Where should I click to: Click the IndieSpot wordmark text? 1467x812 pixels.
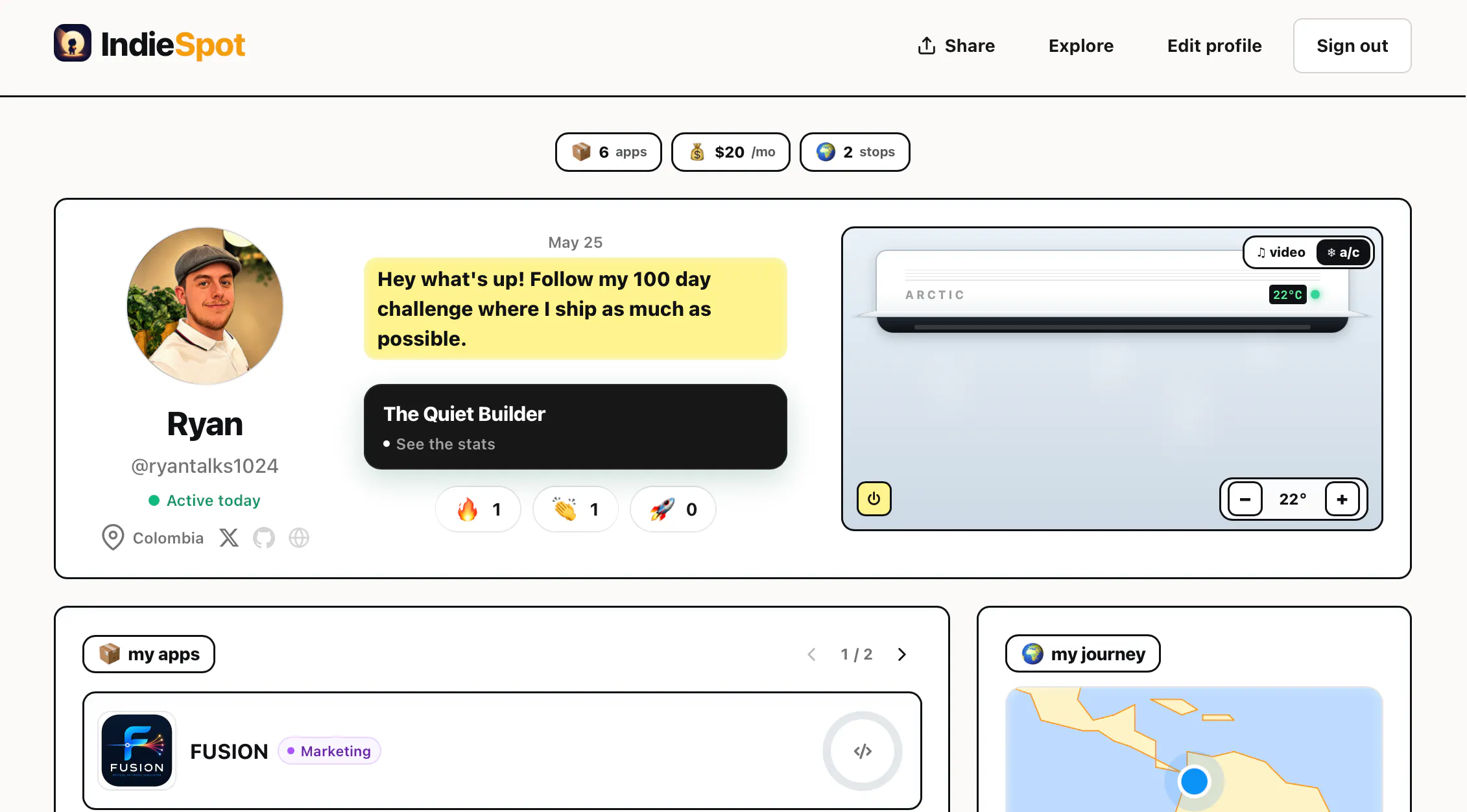point(173,45)
